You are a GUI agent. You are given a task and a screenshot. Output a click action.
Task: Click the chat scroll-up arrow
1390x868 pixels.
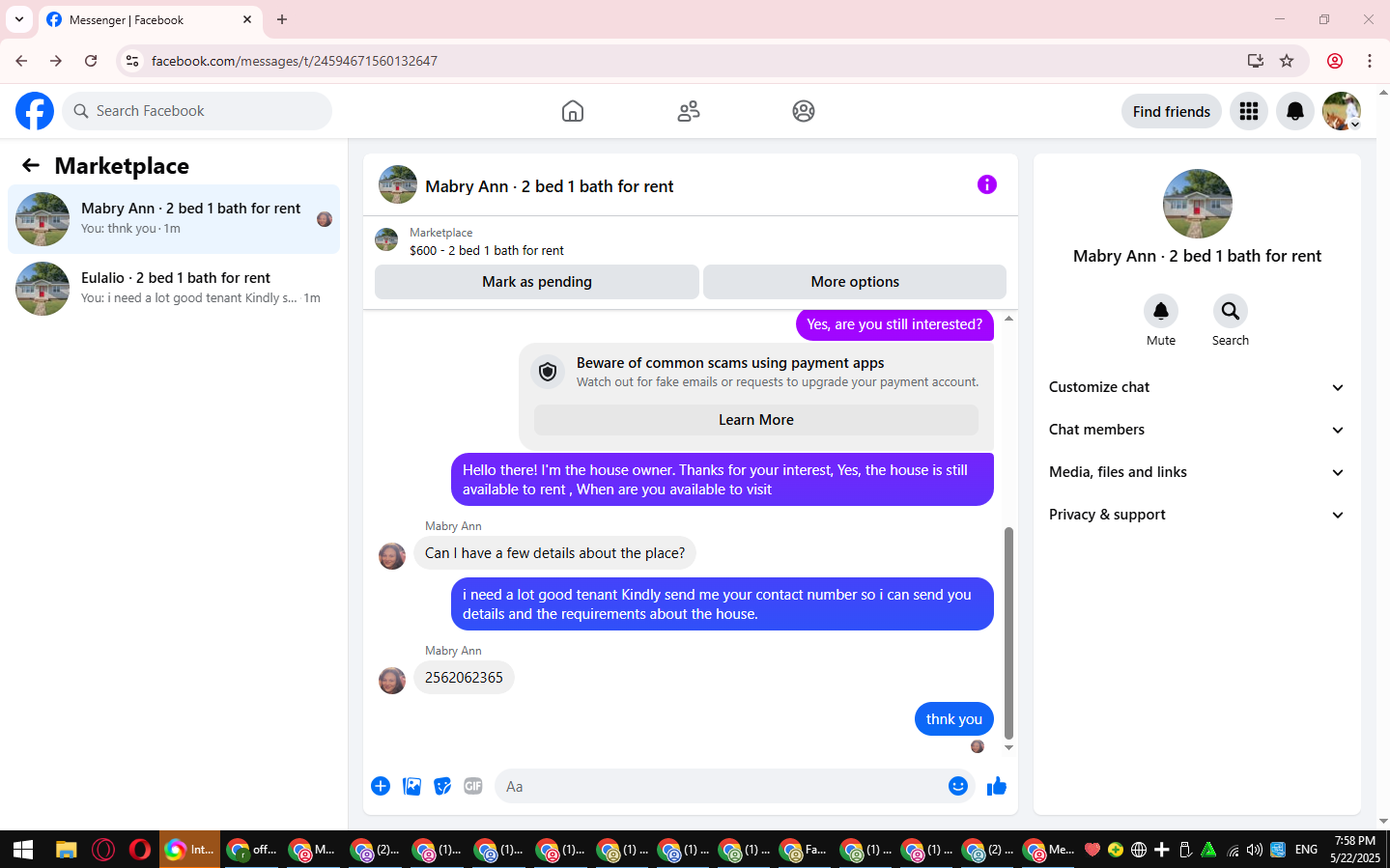click(1008, 319)
